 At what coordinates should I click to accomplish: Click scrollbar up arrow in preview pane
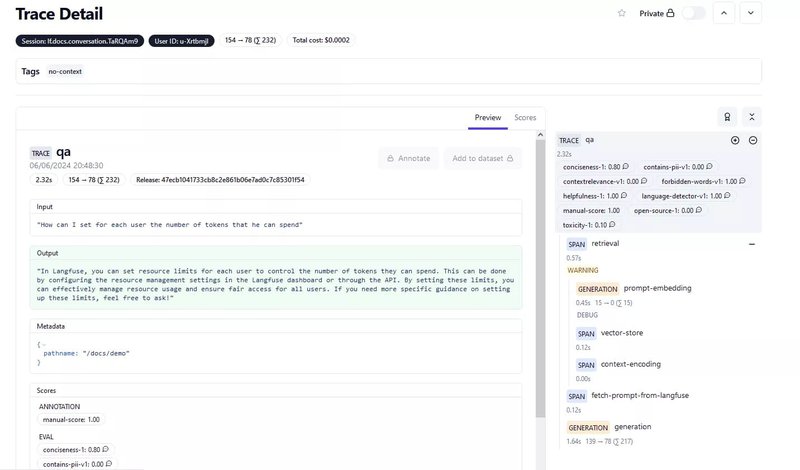click(x=540, y=135)
